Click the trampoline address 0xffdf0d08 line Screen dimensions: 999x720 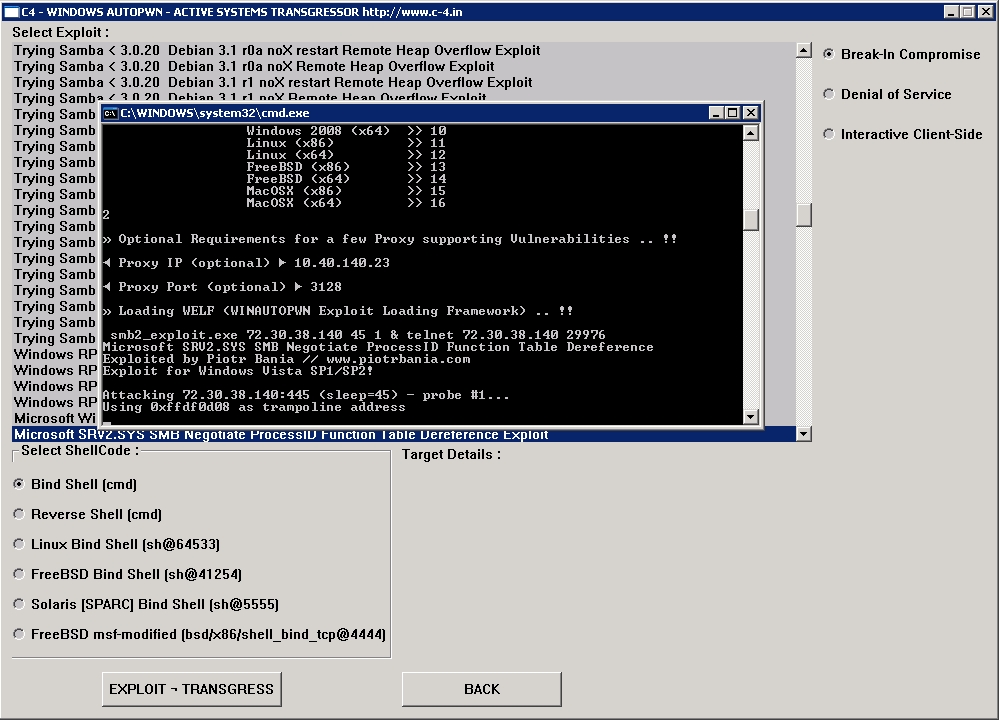[254, 407]
